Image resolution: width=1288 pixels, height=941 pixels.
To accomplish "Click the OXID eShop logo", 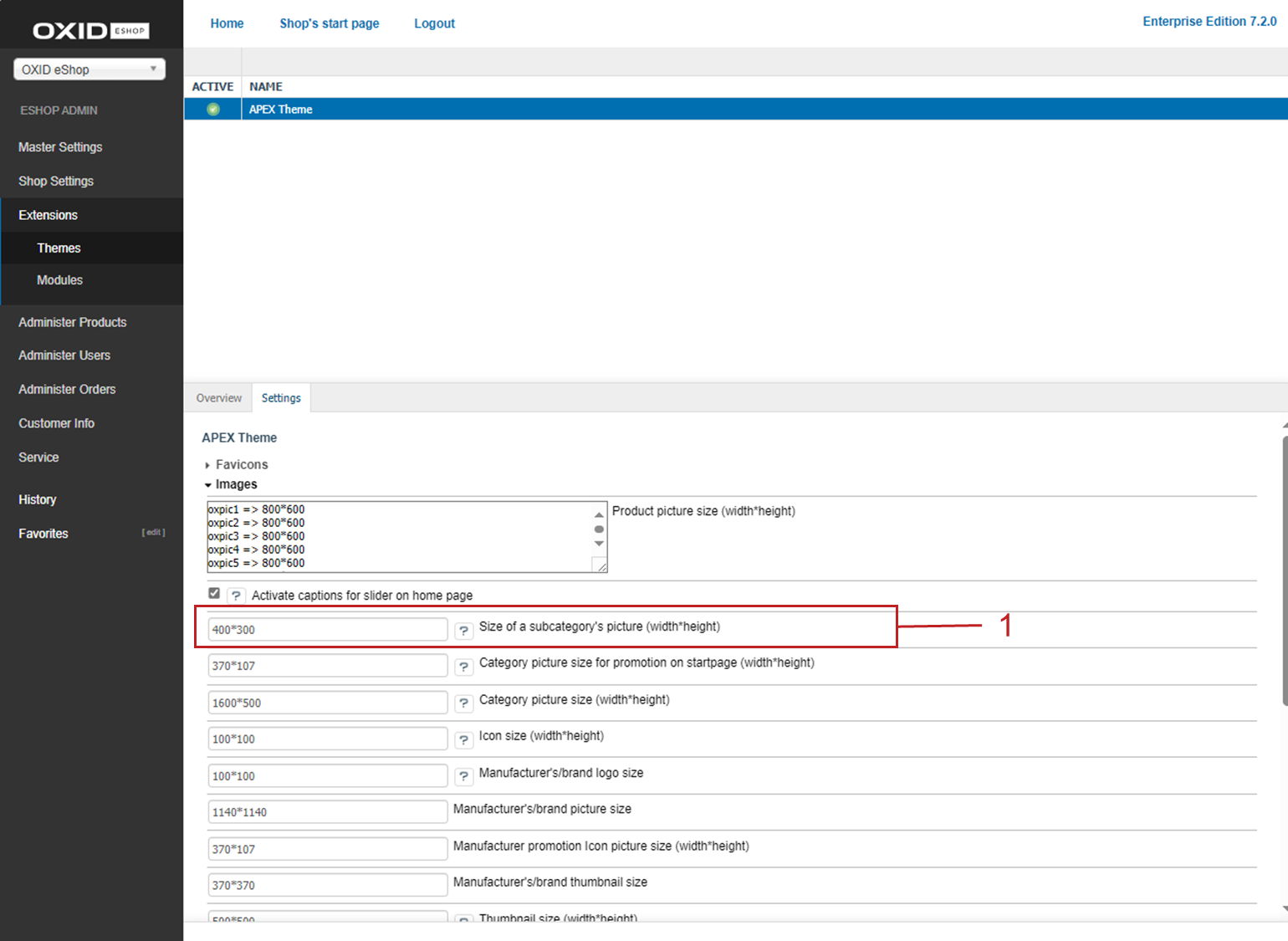I will tap(90, 31).
